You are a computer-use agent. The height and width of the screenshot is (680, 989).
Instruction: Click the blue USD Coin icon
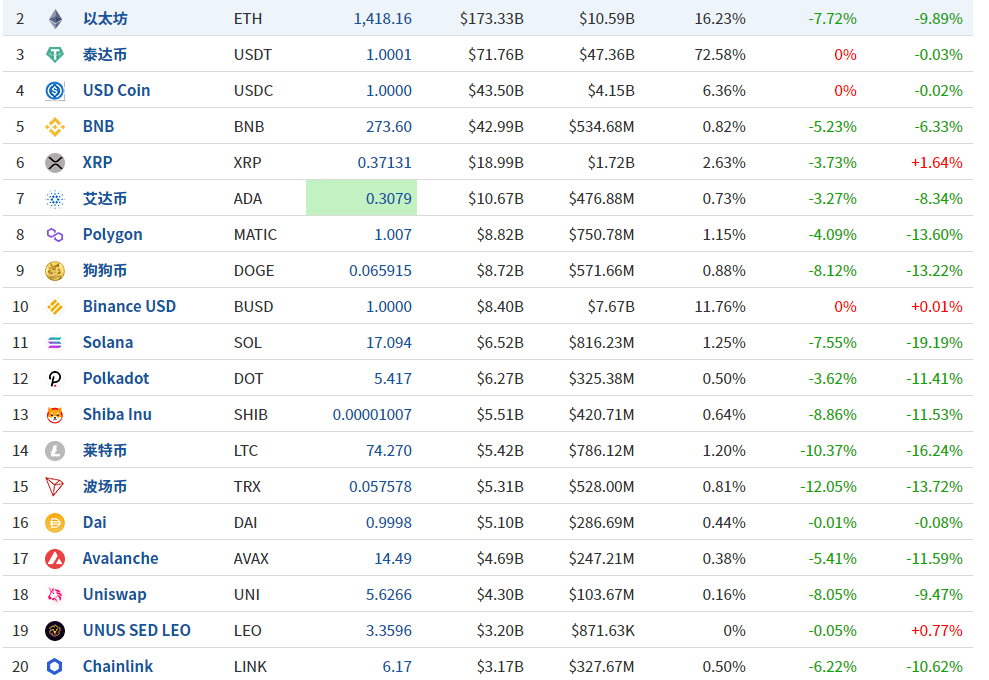coord(55,90)
